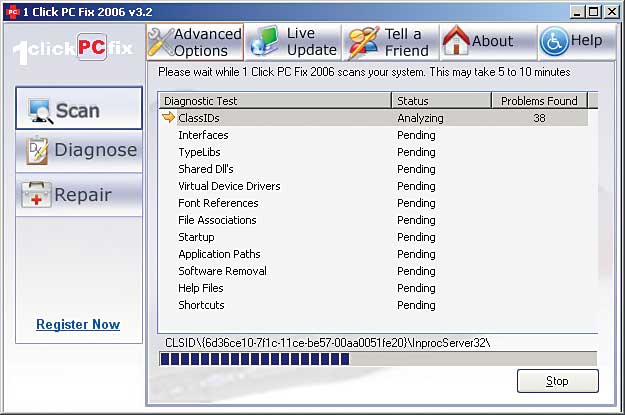Click the people icon for Tell a Friend
The height and width of the screenshot is (415, 625).
point(363,42)
